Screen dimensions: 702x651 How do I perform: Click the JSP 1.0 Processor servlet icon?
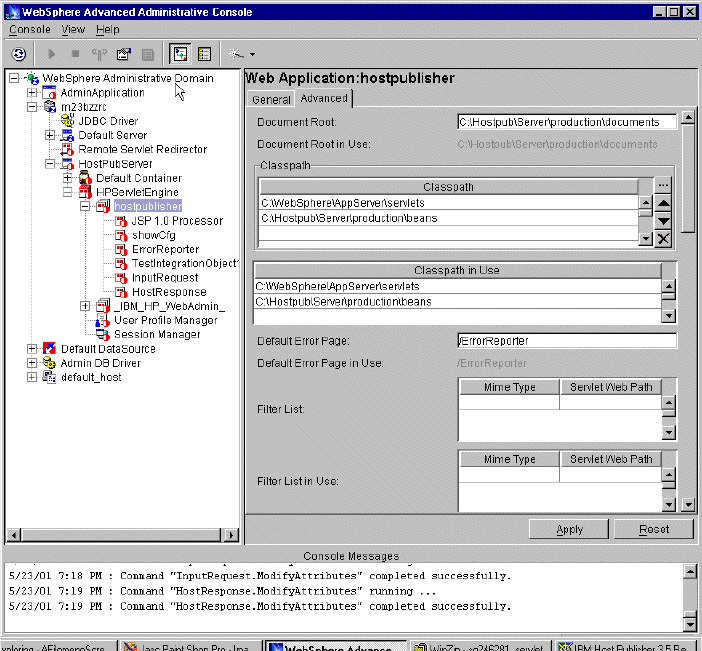[x=121, y=221]
